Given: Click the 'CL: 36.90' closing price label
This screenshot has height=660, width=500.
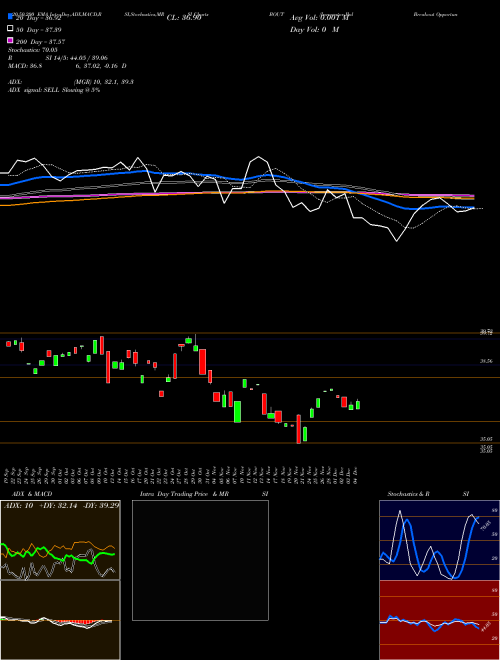Looking at the screenshot, I should click(x=184, y=18).
